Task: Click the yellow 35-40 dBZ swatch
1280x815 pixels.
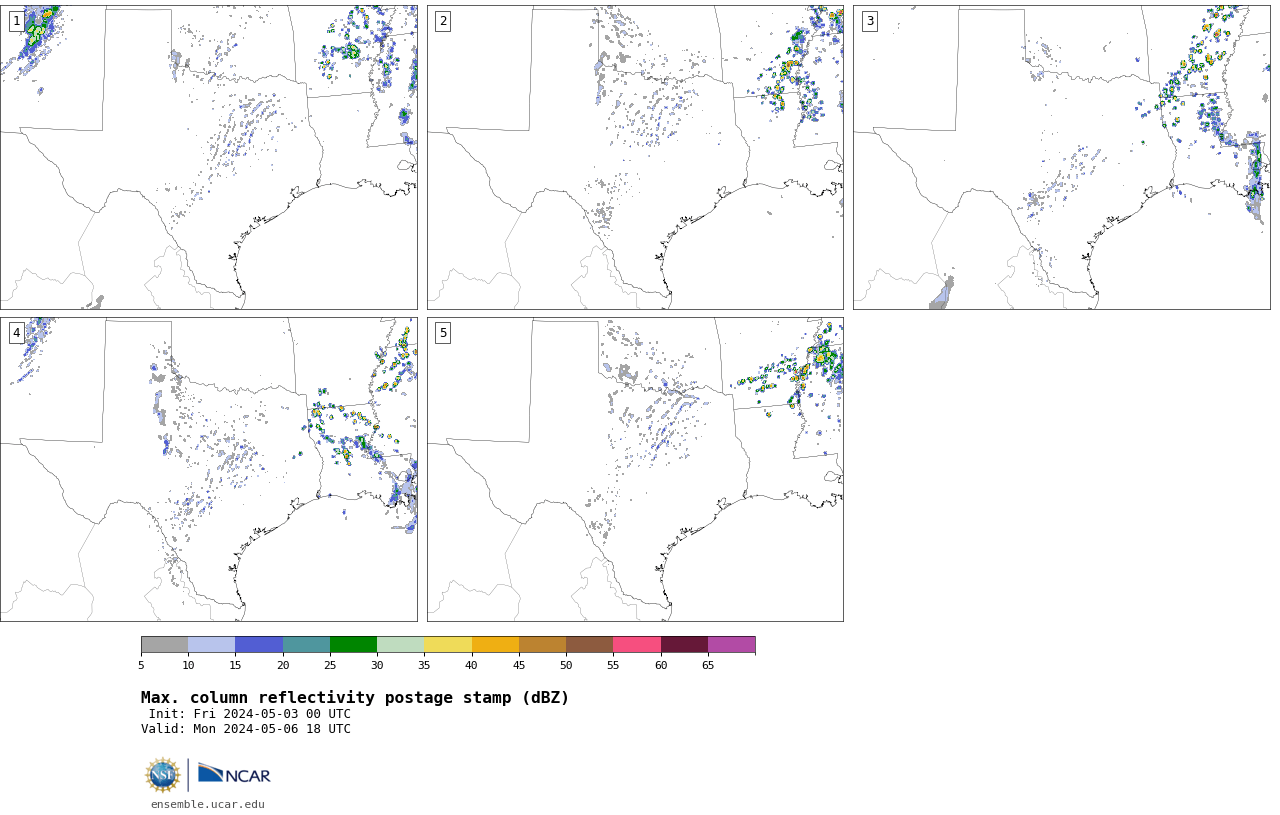Action: click(x=448, y=644)
